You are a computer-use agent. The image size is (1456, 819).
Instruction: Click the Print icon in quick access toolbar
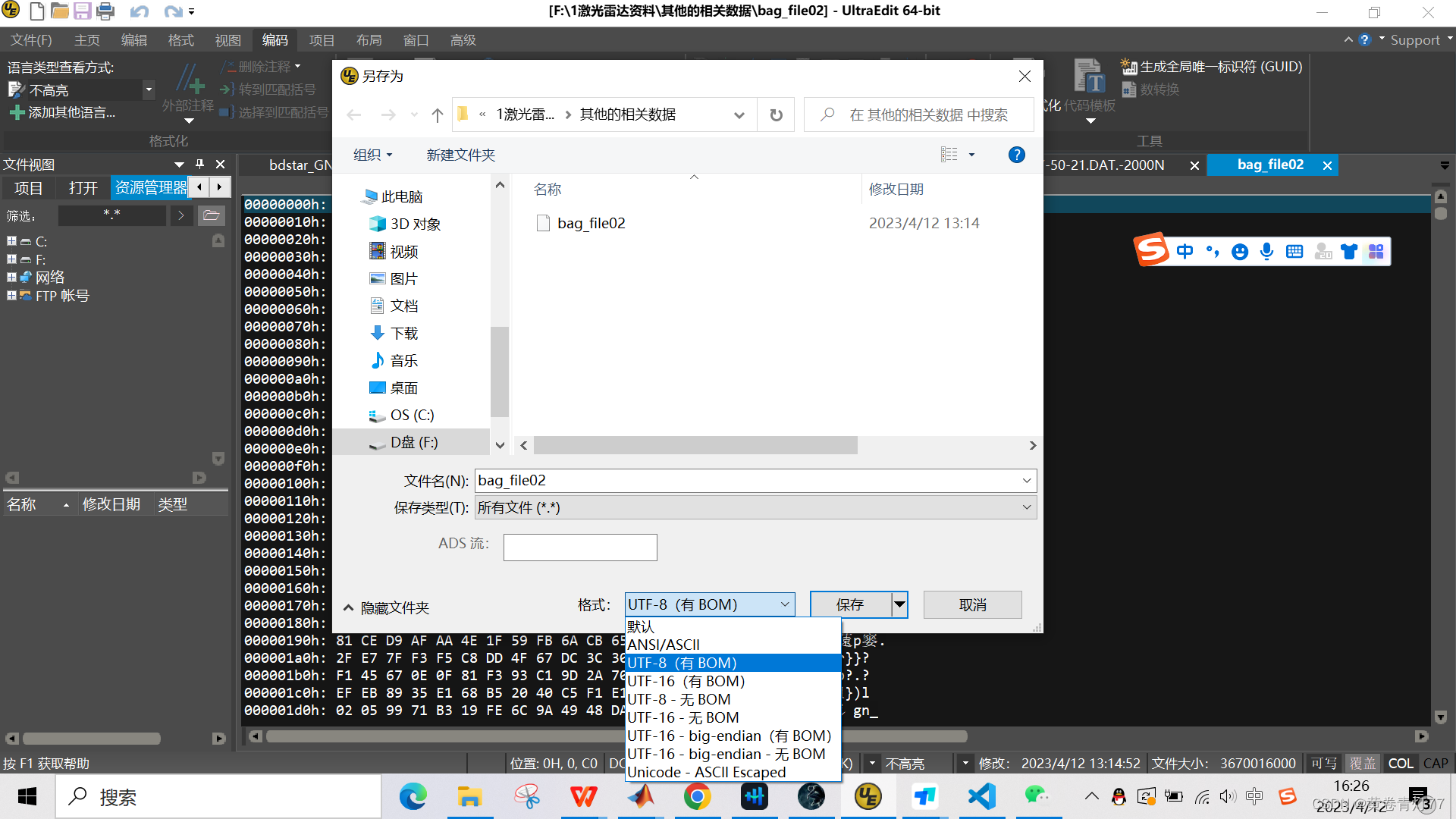tap(105, 11)
